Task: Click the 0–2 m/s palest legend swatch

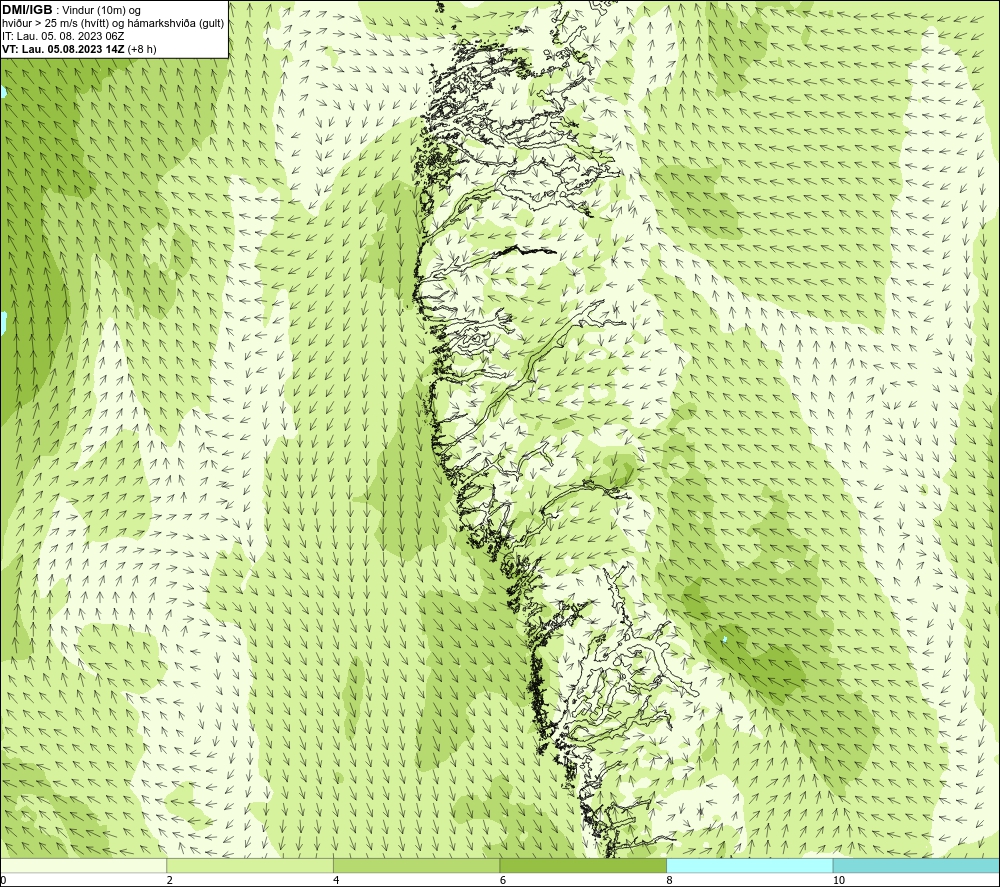Action: 84,865
